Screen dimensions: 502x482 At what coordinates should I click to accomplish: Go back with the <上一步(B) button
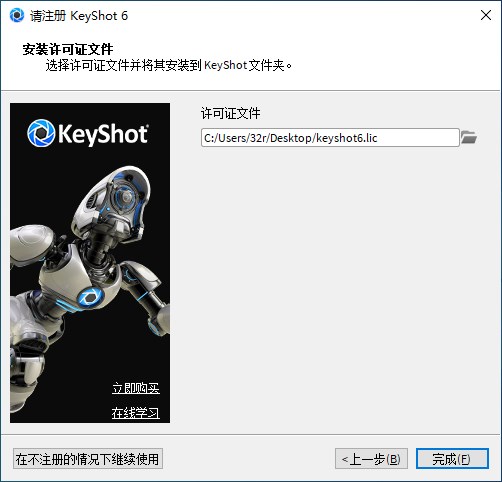tap(371, 459)
